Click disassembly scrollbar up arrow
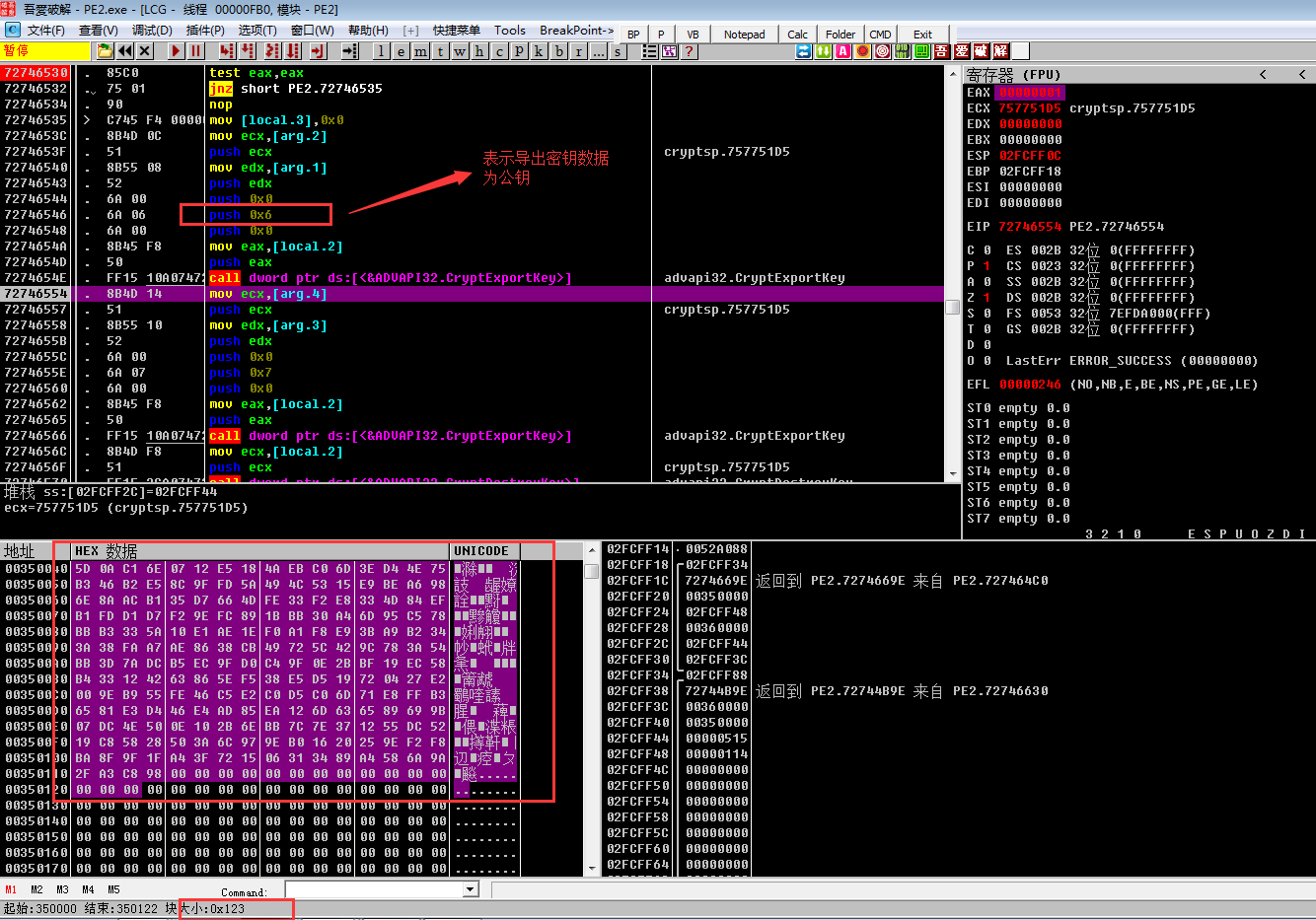Screen dimensions: 1316x920 (953, 74)
